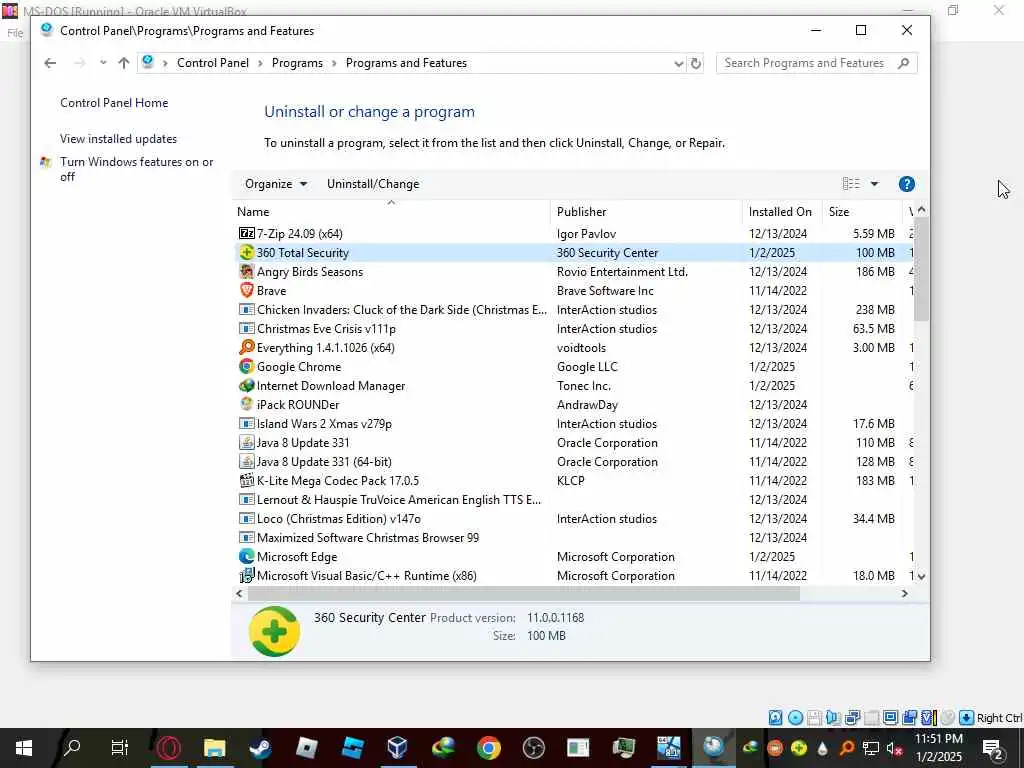This screenshot has width=1024, height=768.
Task: Click the Microsoft Visual Basic/C++ Runtime icon
Action: 246,575
